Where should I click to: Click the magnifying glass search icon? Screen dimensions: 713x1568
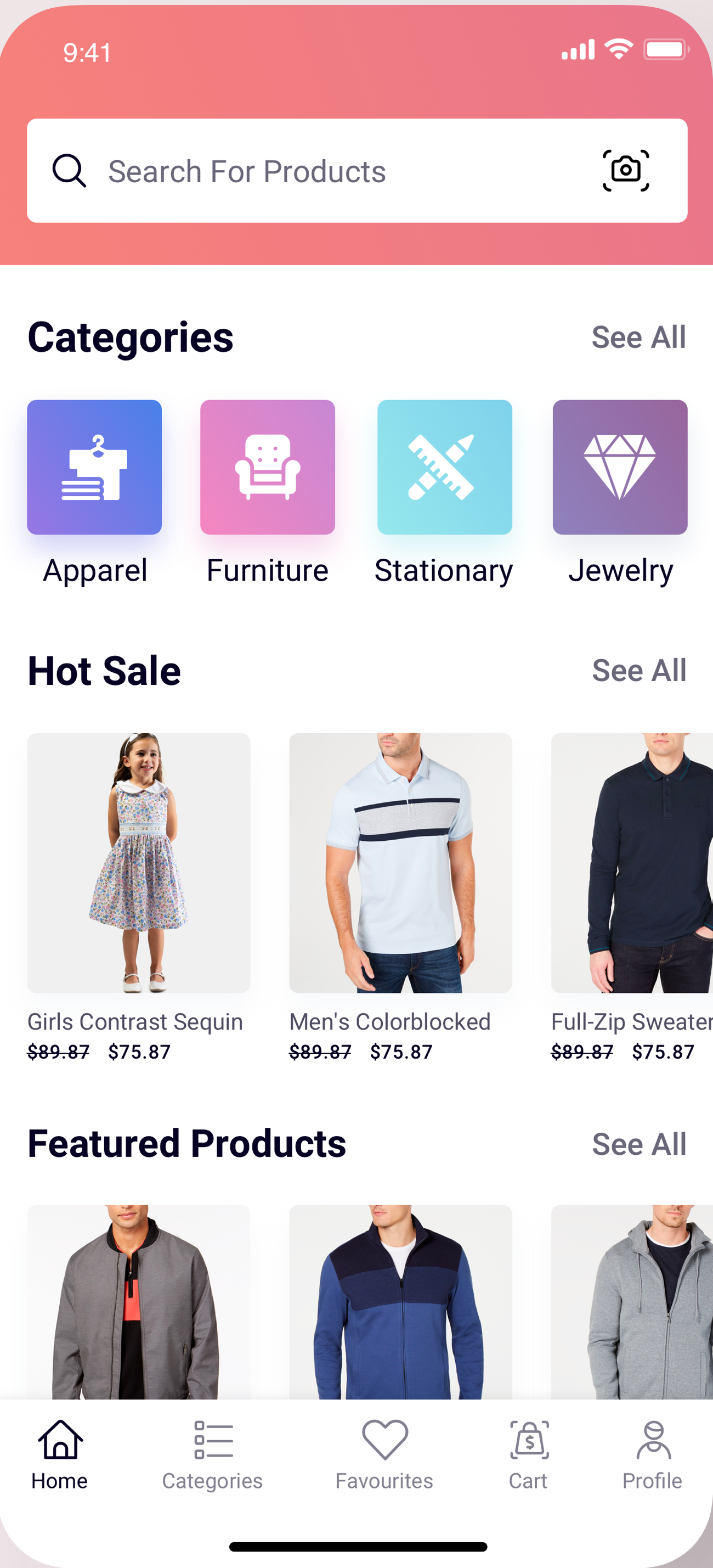[69, 171]
